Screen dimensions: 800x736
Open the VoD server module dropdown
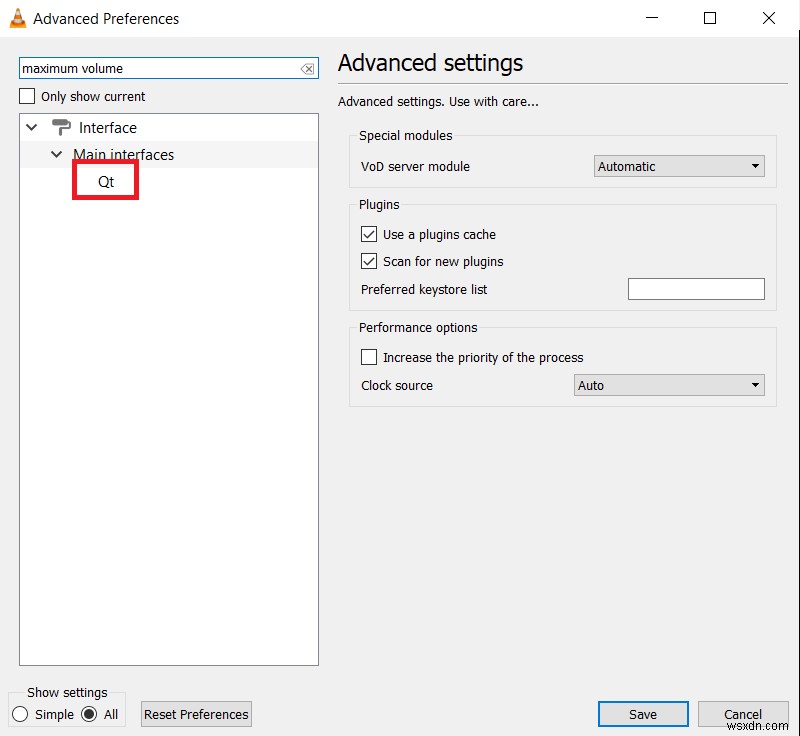tap(679, 166)
